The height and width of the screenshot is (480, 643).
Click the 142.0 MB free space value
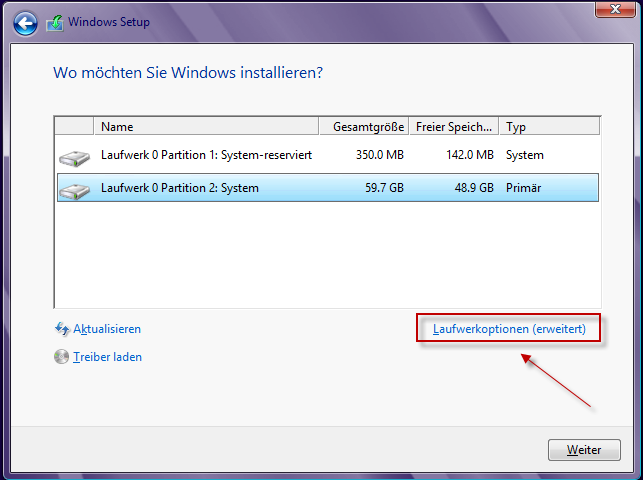[x=470, y=155]
